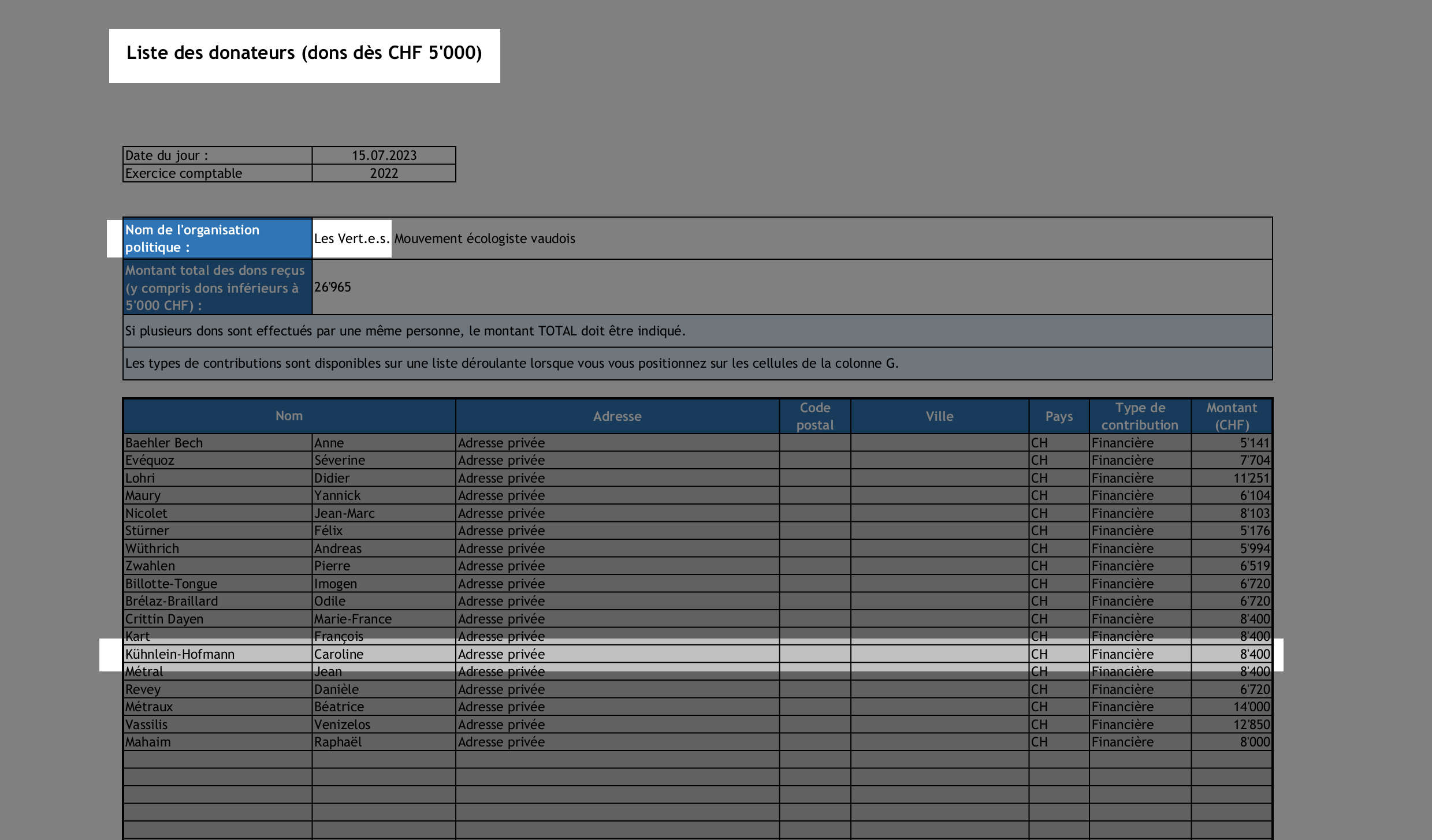Select the 'Nicolet' name cell
The image size is (1432, 840).
(x=218, y=513)
